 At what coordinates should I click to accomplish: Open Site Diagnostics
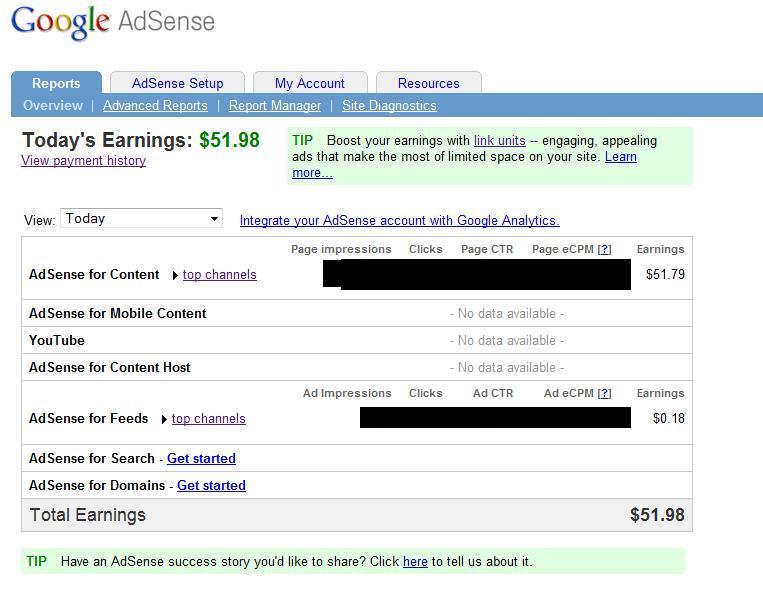pos(389,106)
